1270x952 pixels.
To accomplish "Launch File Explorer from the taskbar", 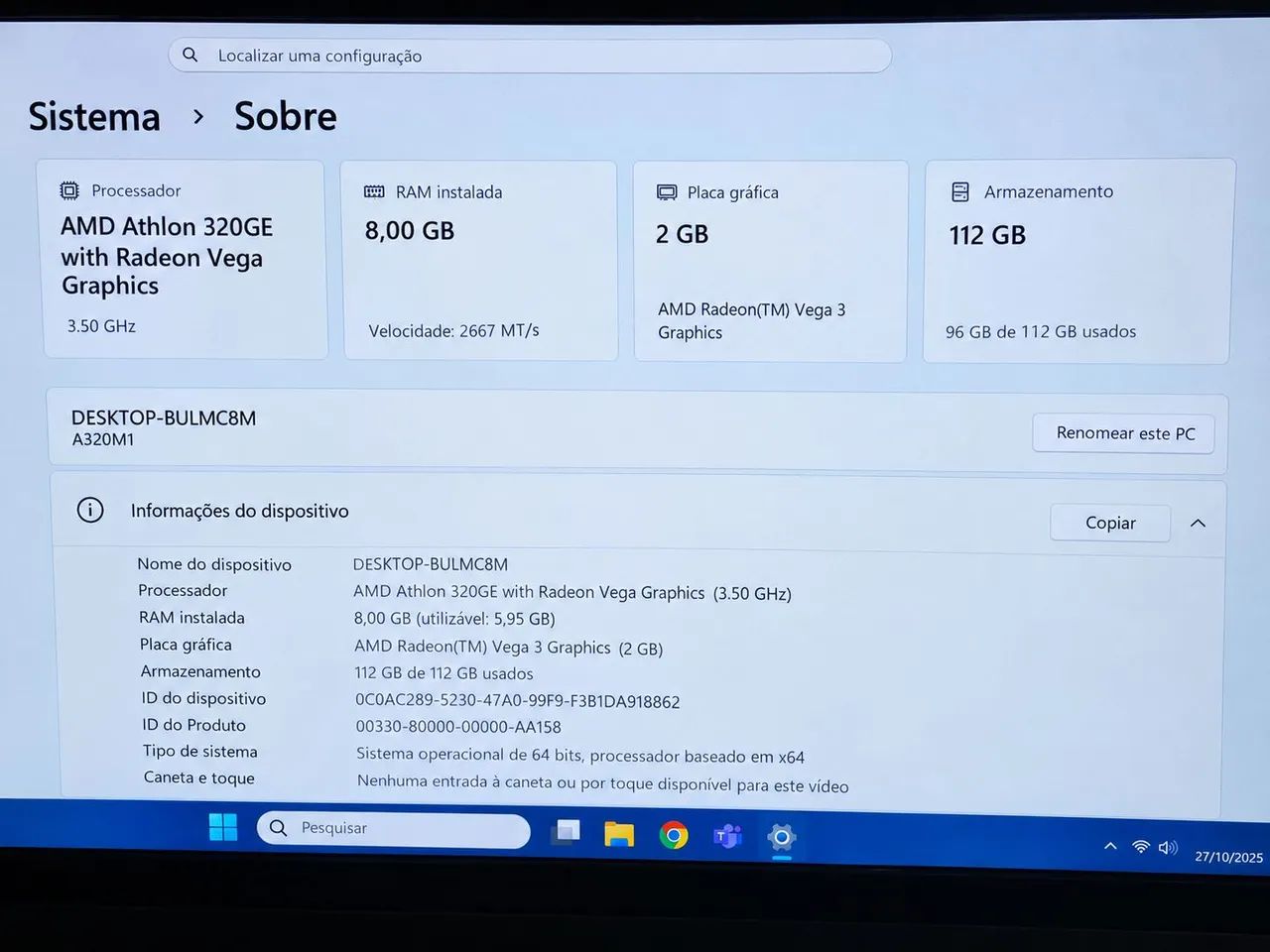I will pos(619,833).
